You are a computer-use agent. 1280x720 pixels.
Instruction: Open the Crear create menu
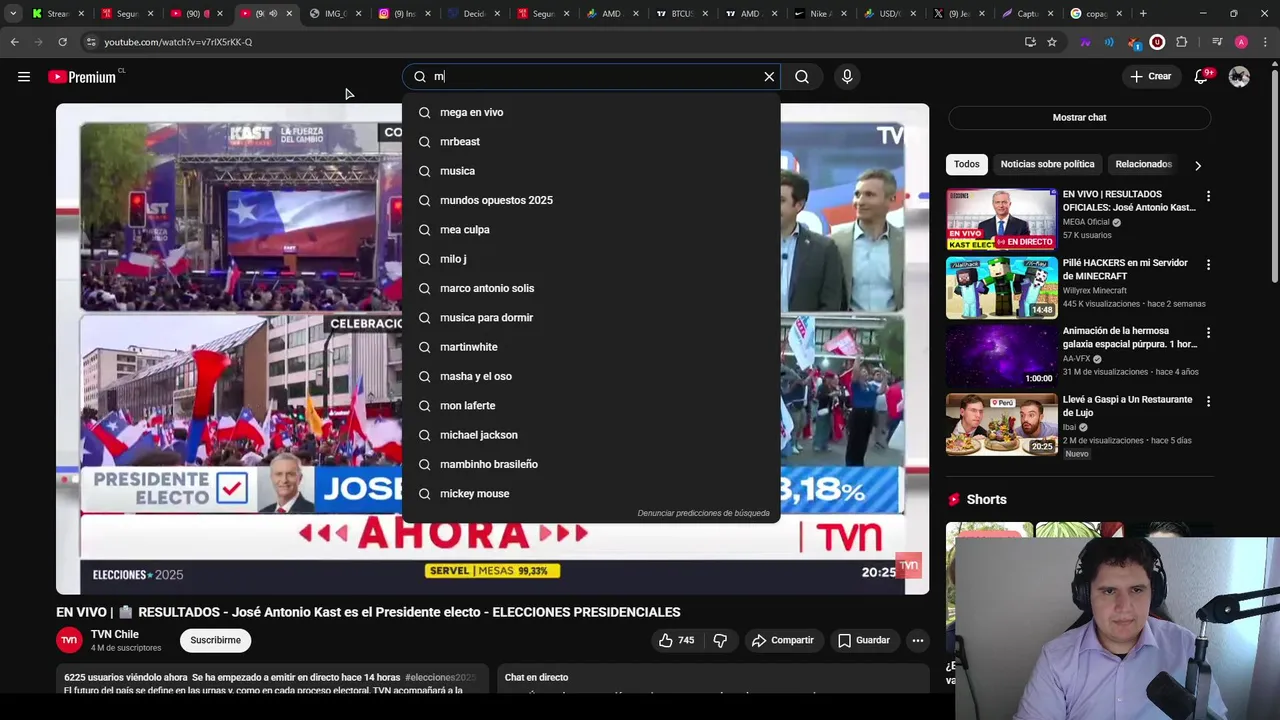[x=1150, y=77]
